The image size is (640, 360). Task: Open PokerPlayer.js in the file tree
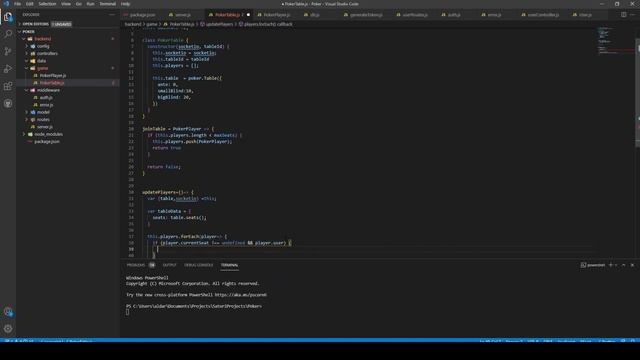point(53,76)
